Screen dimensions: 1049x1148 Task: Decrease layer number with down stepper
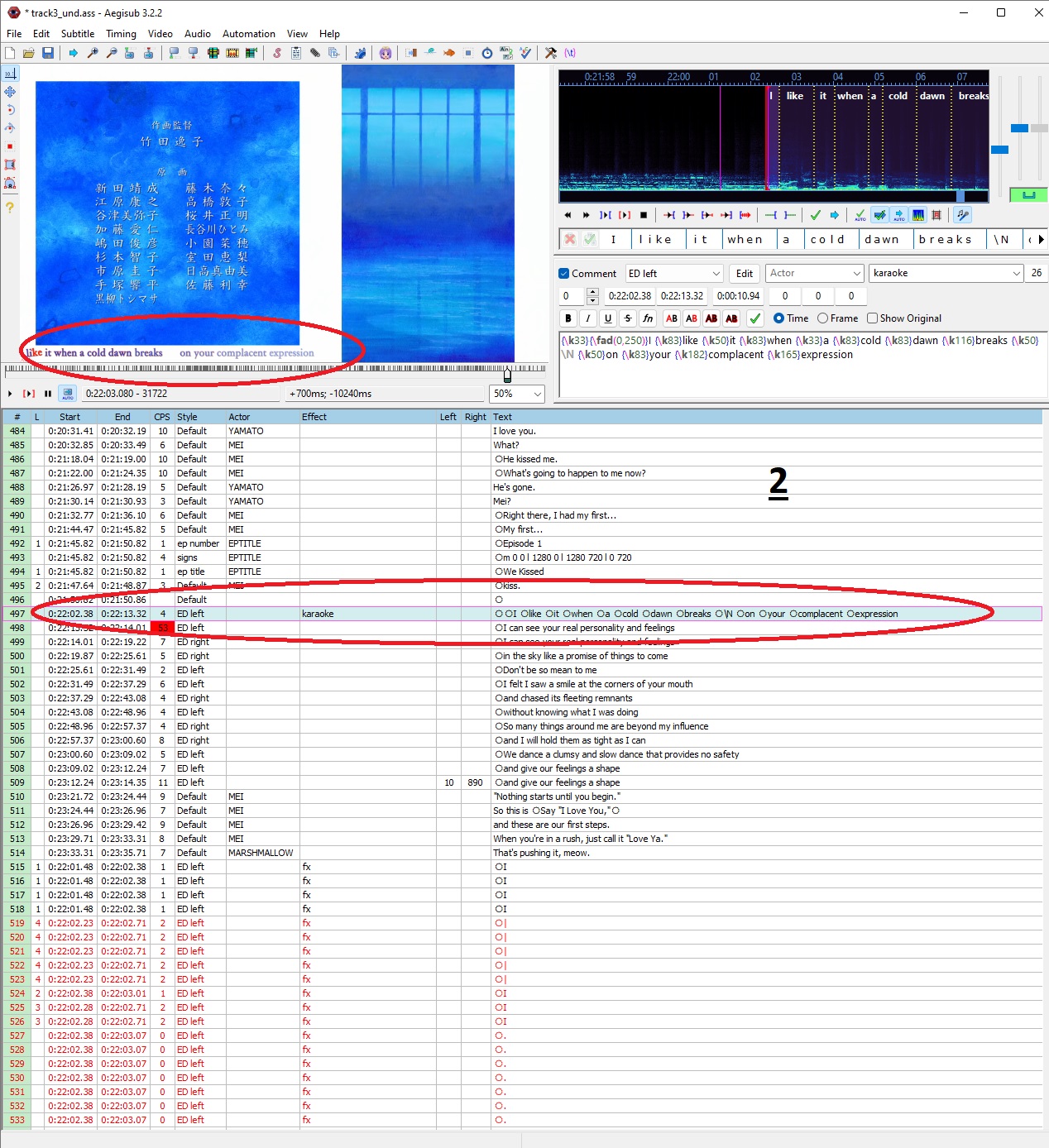tap(592, 300)
